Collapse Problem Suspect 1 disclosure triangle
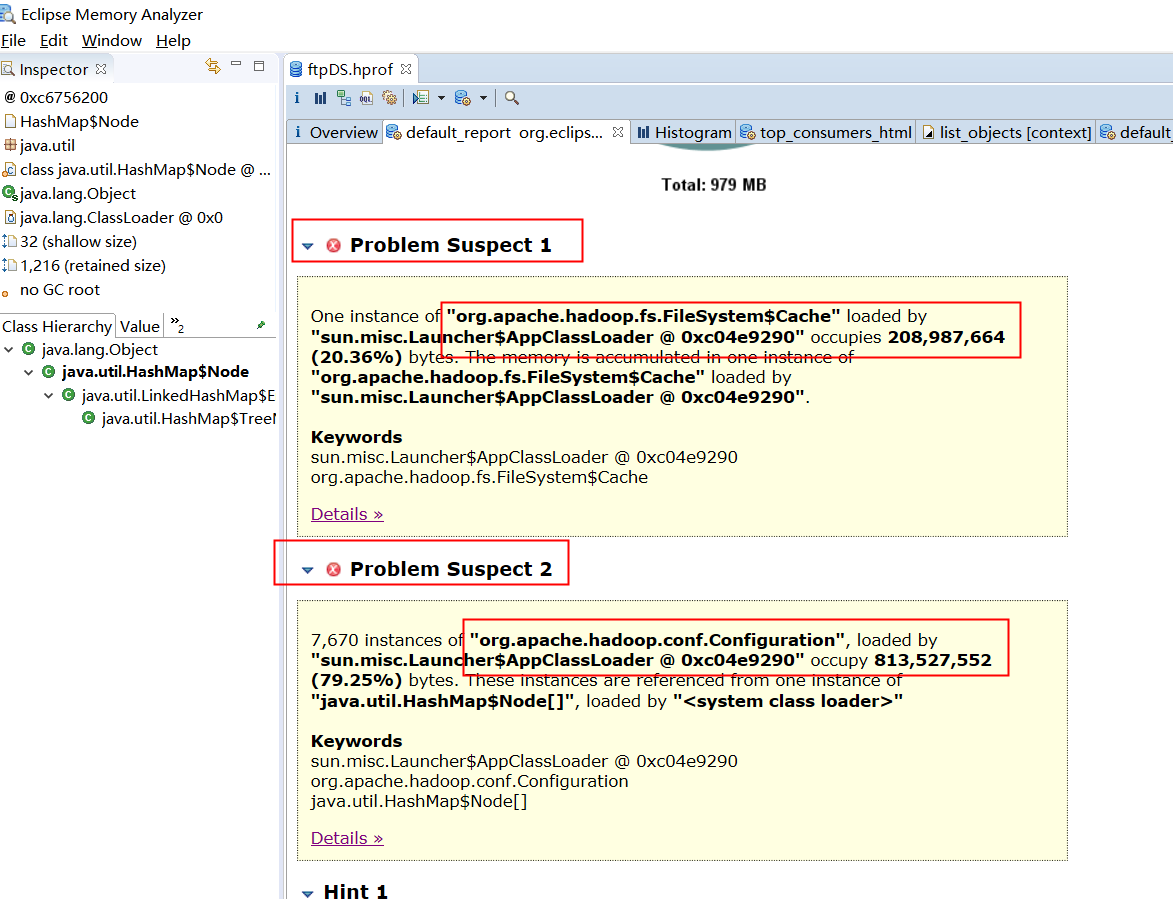 [x=308, y=245]
